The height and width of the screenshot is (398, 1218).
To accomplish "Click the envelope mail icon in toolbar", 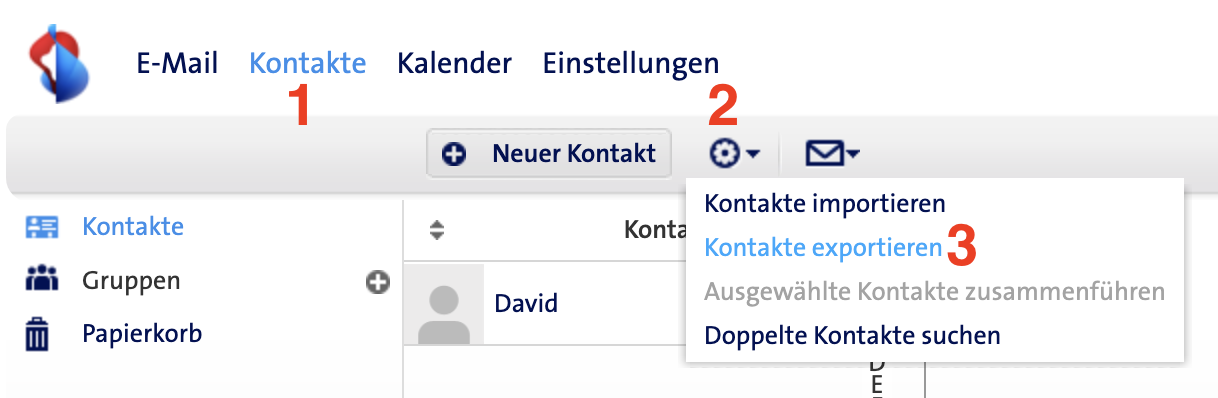I will coord(823,154).
